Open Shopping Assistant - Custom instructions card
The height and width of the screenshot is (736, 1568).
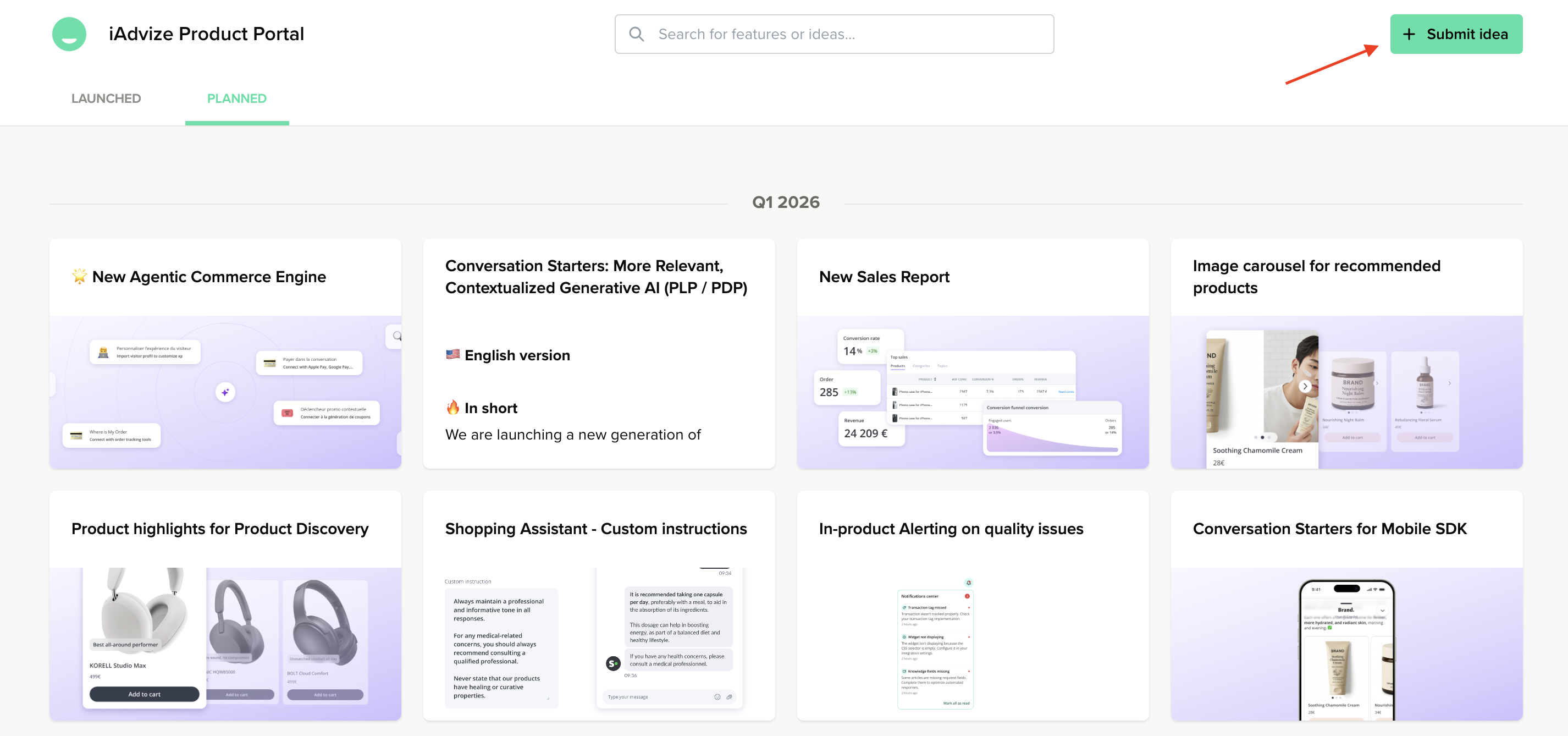tap(595, 529)
